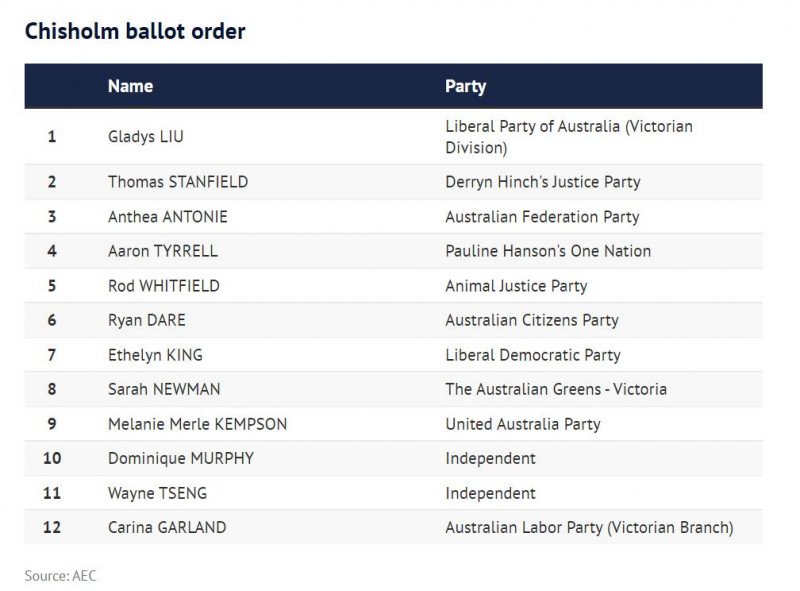Image resolution: width=800 pixels, height=591 pixels.
Task: Click Carina GARLAND name
Action: 167,527
